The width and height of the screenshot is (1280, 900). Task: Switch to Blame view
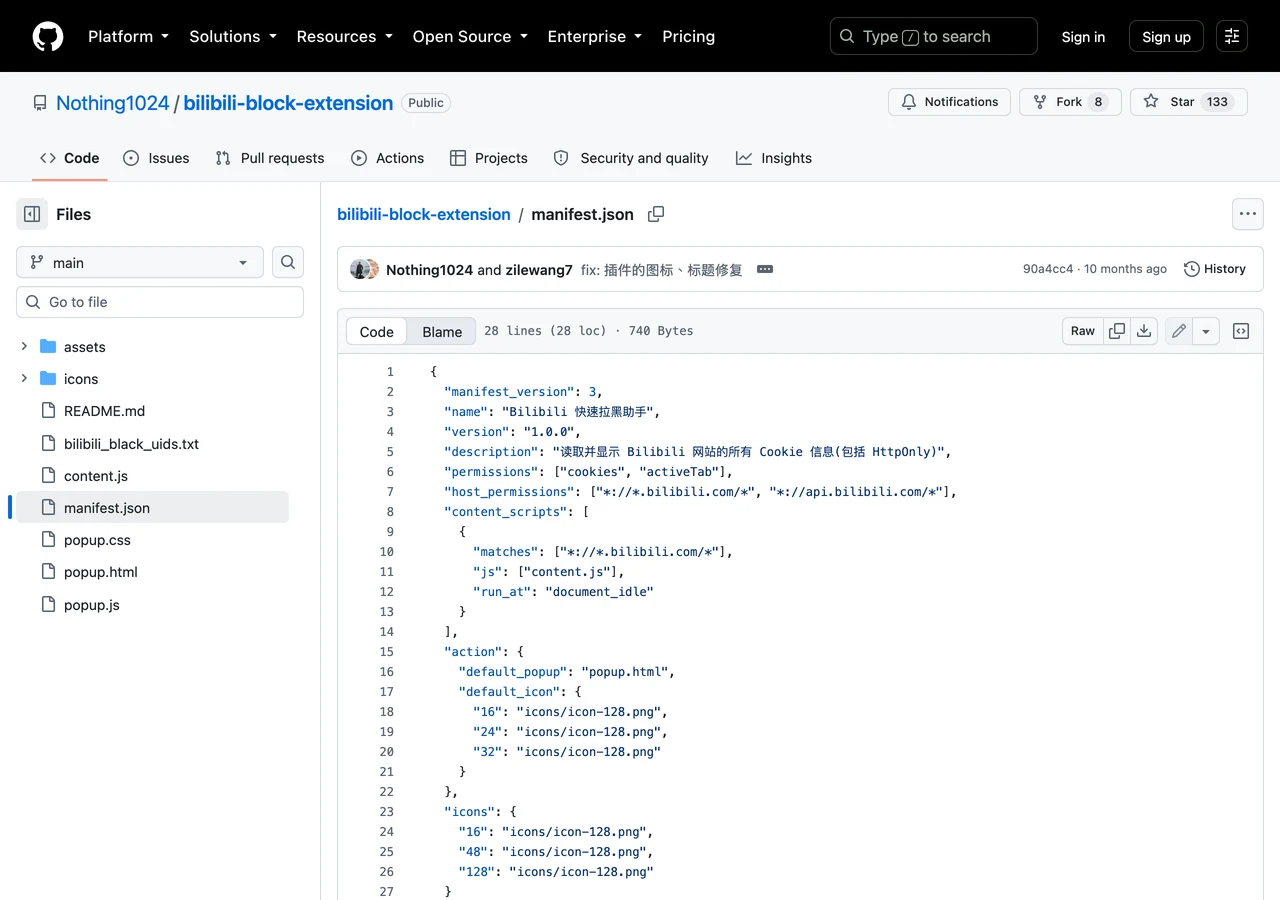pyautogui.click(x=442, y=332)
